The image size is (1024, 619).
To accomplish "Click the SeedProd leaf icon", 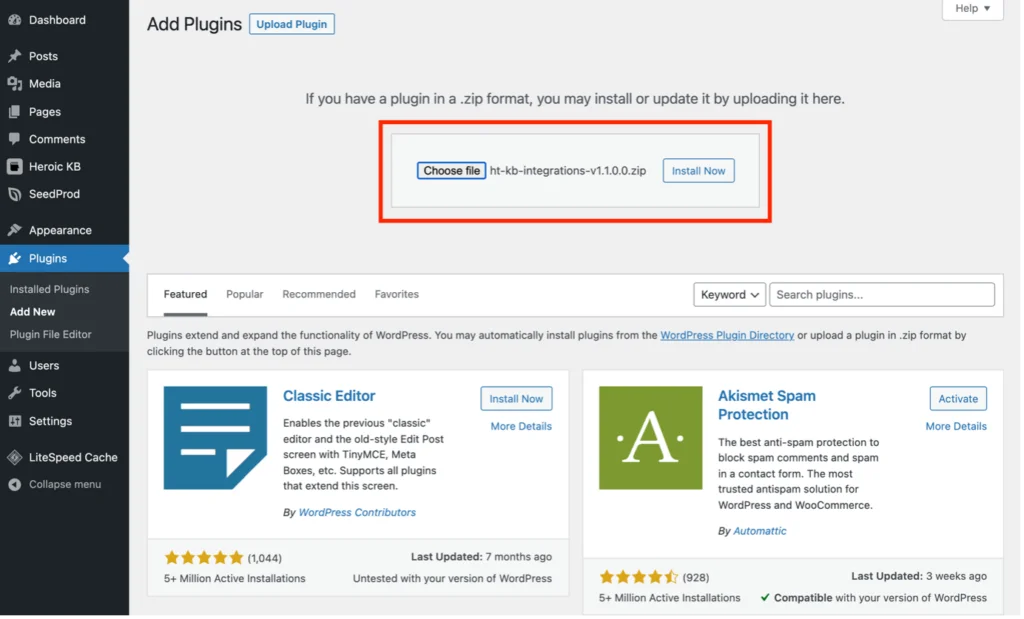I will (x=14, y=194).
